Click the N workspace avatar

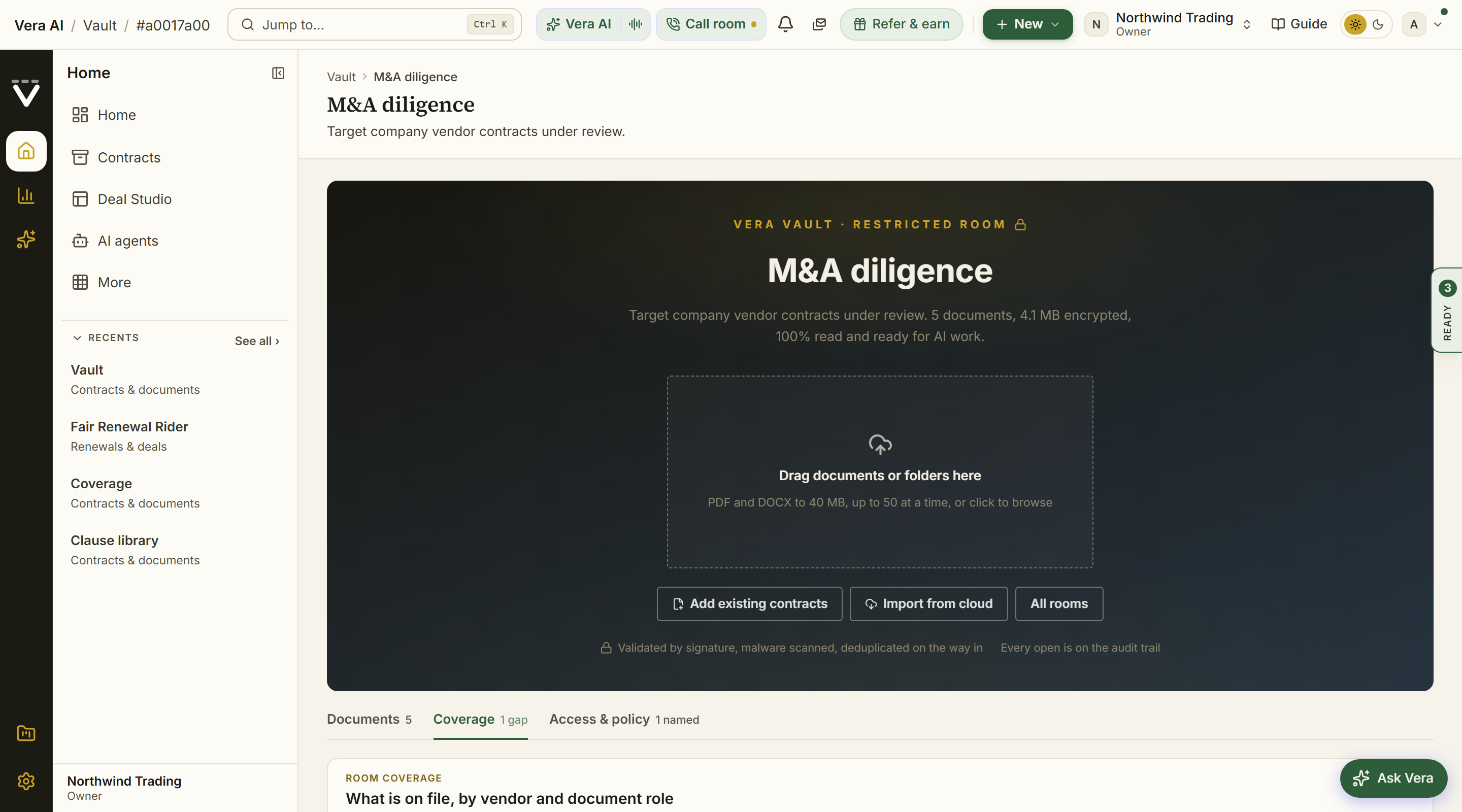1096,24
